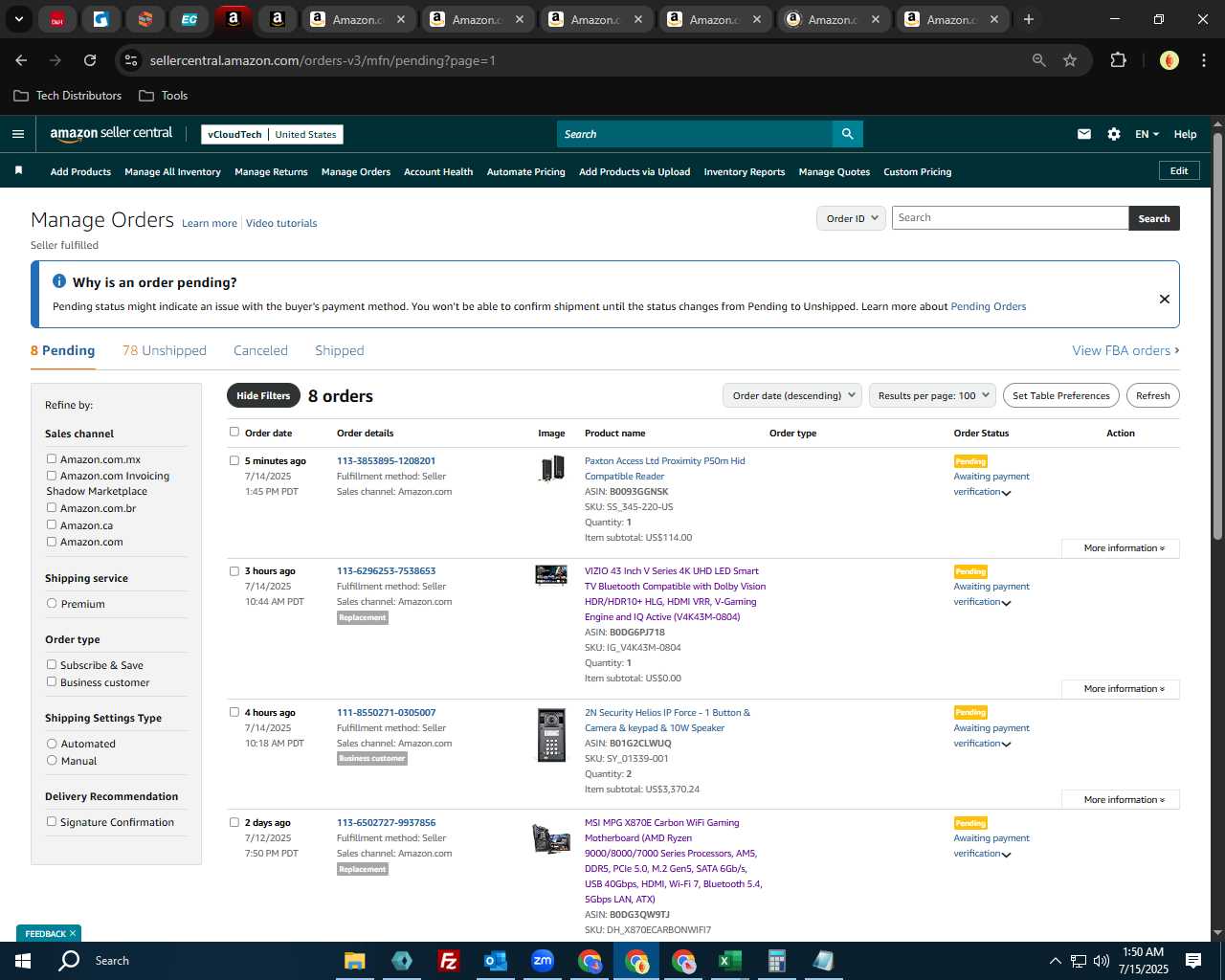Open the Results per page dropdown

tap(933, 395)
